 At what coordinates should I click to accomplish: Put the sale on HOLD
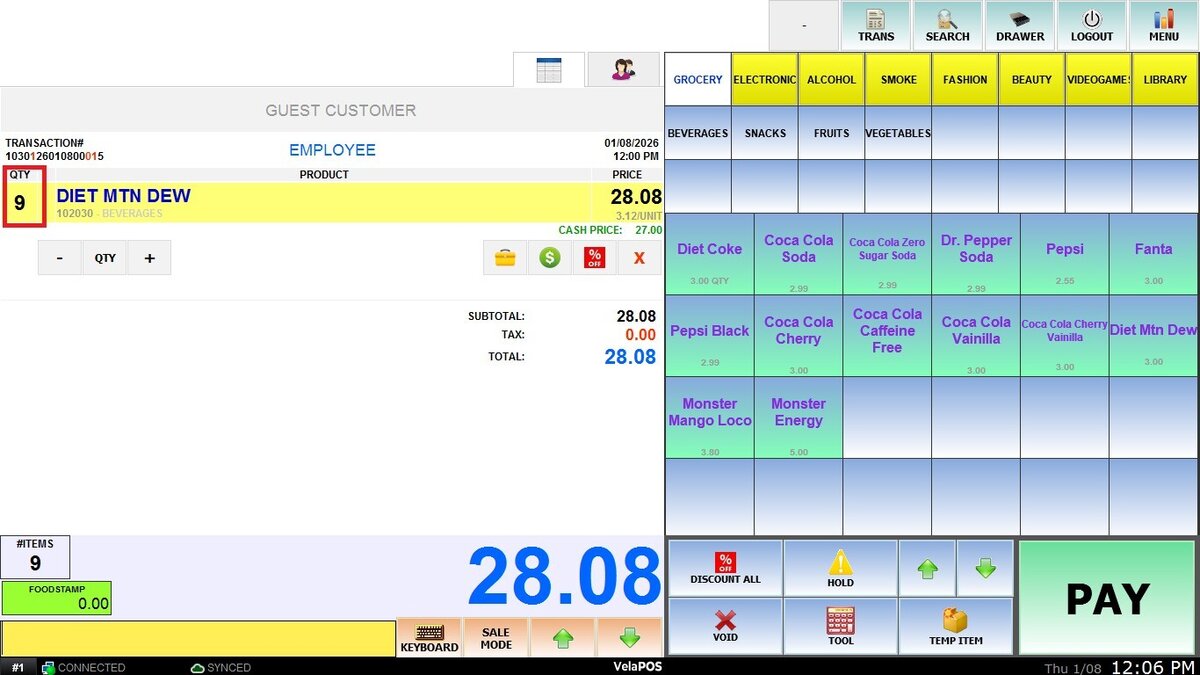(840, 568)
